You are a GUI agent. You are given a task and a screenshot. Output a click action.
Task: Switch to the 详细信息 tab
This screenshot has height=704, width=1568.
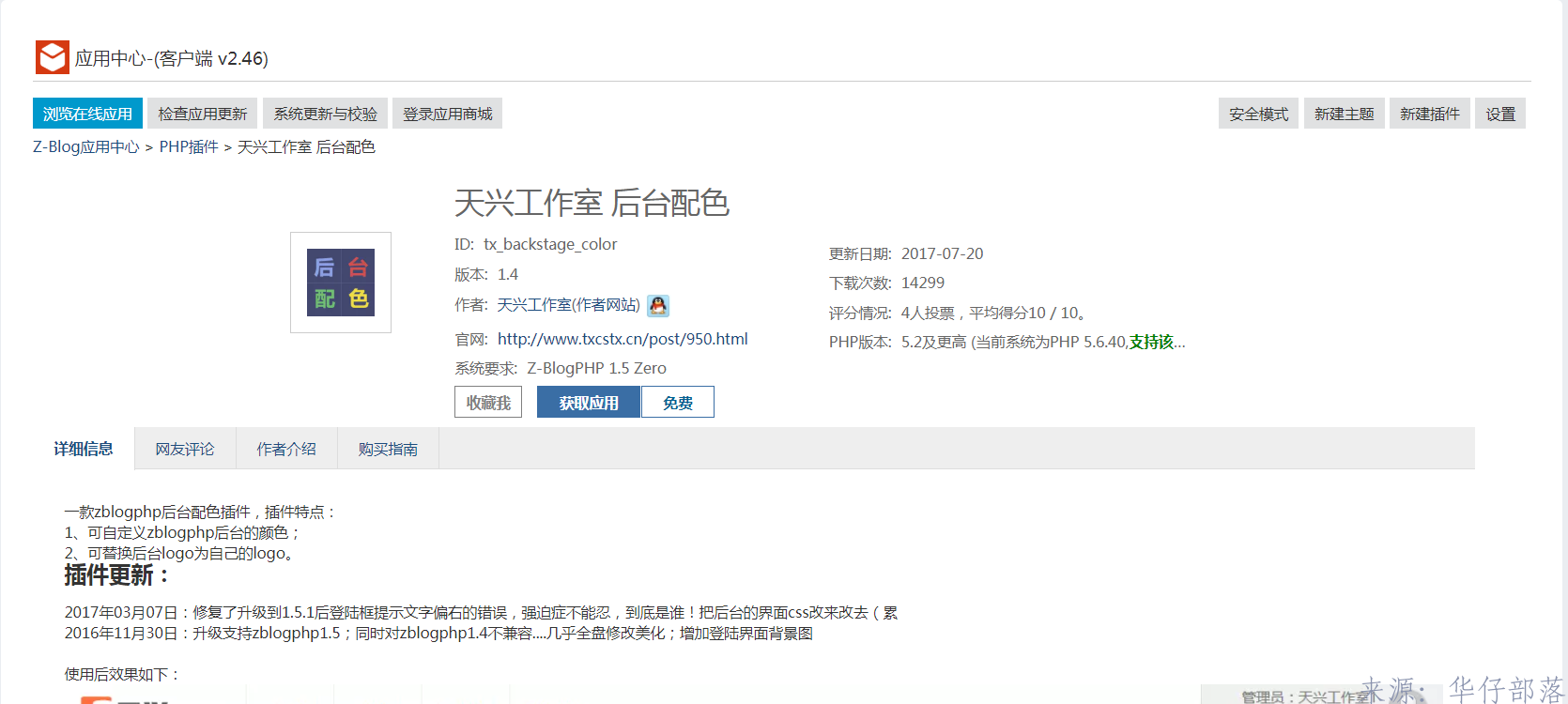tap(84, 449)
